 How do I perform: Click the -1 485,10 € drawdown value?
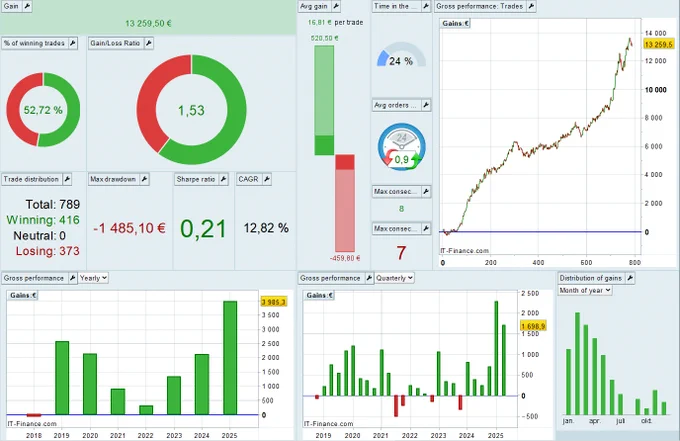[x=129, y=228]
